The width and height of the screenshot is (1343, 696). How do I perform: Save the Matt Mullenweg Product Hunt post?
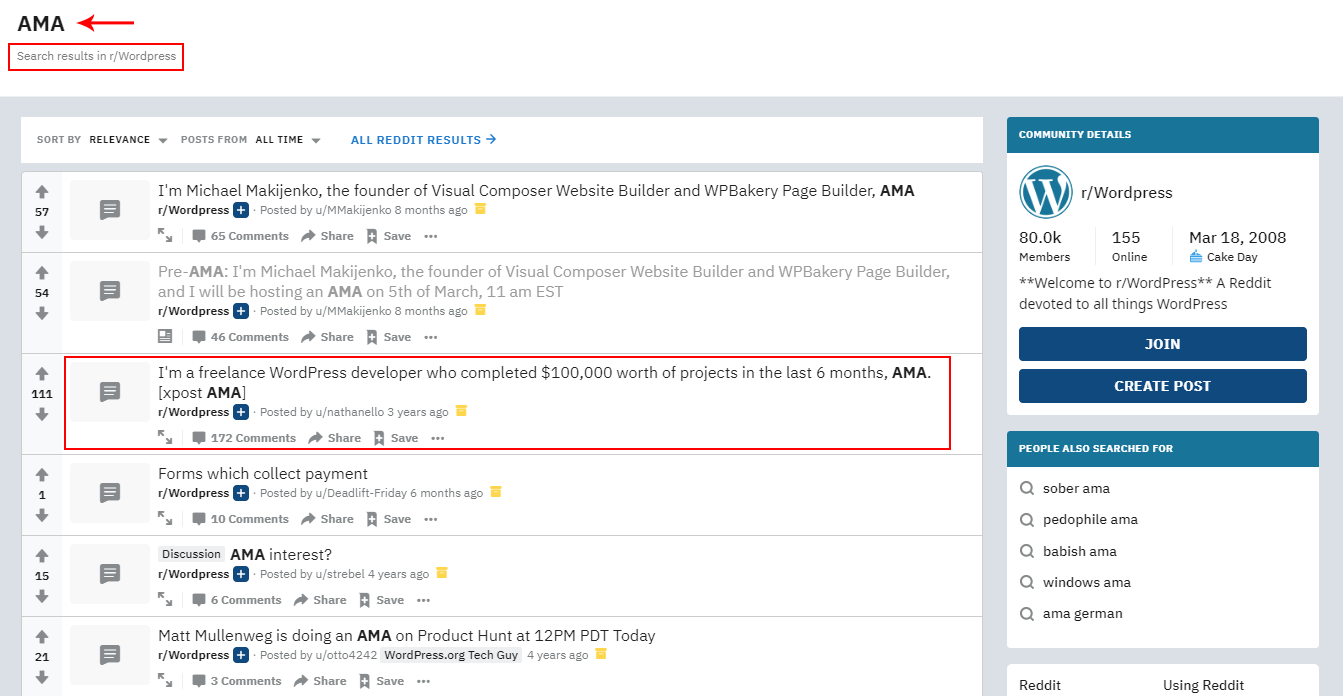[x=381, y=681]
